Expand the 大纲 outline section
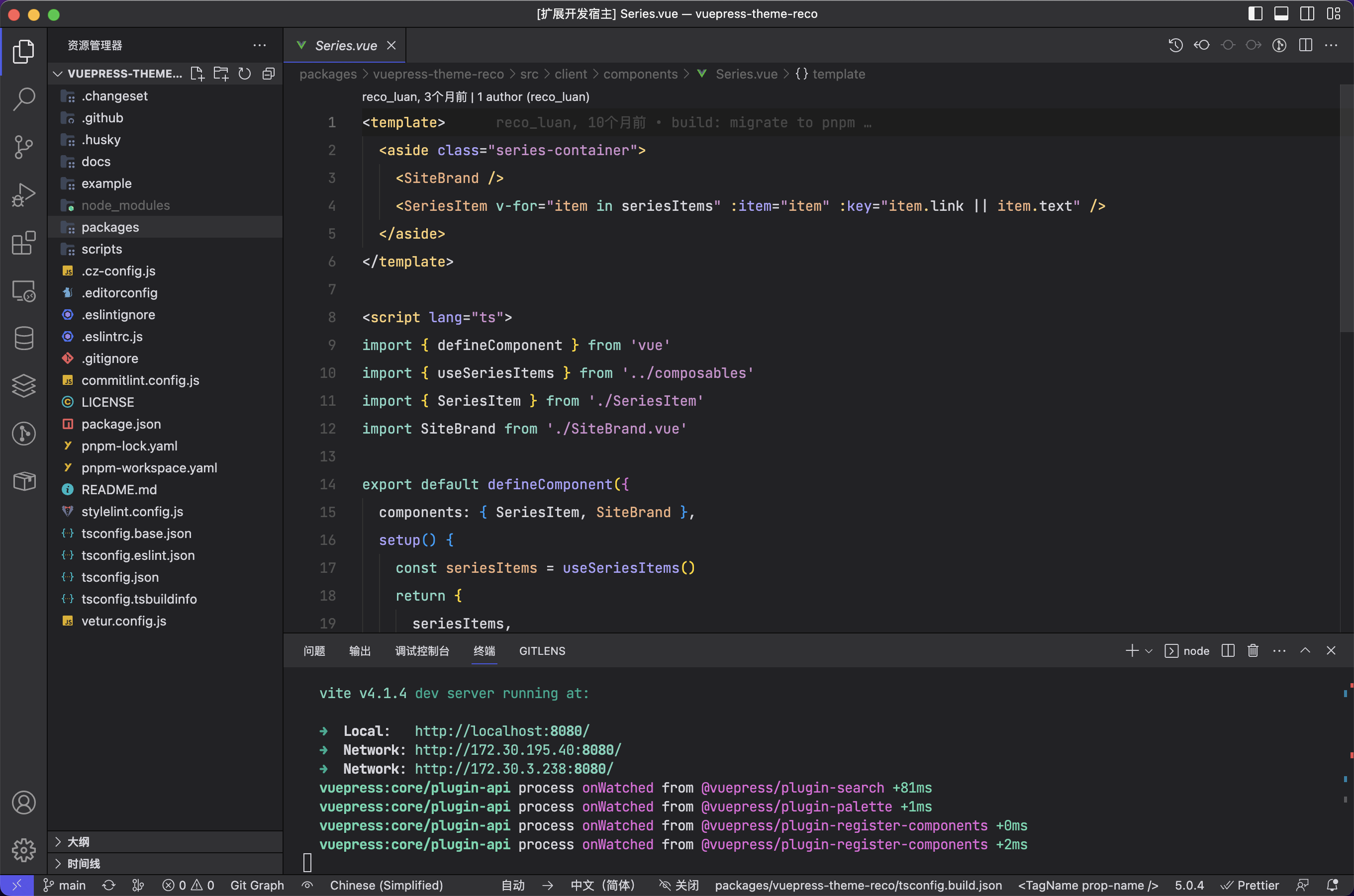The width and height of the screenshot is (1354, 896). pos(78,842)
